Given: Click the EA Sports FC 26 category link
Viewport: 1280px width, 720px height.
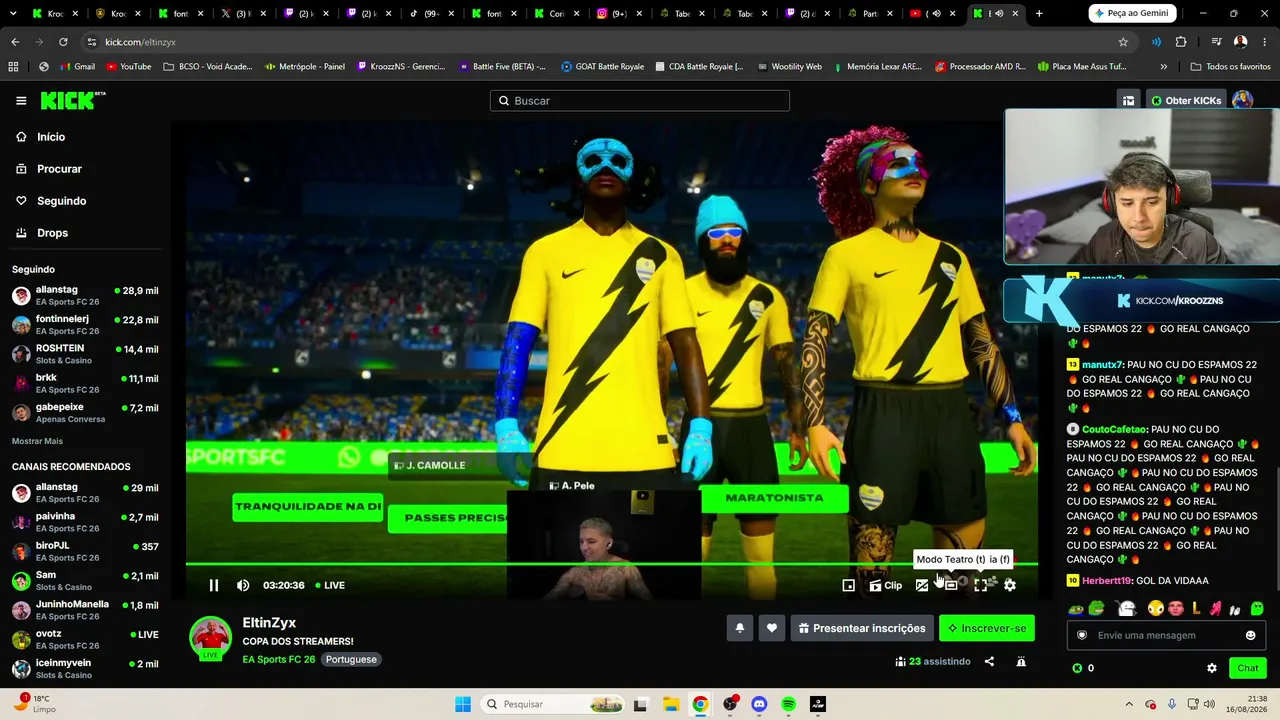Looking at the screenshot, I should pyautogui.click(x=279, y=659).
